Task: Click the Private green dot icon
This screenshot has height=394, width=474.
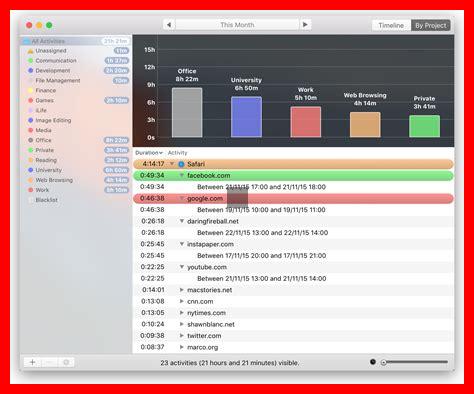Action: click(x=30, y=150)
